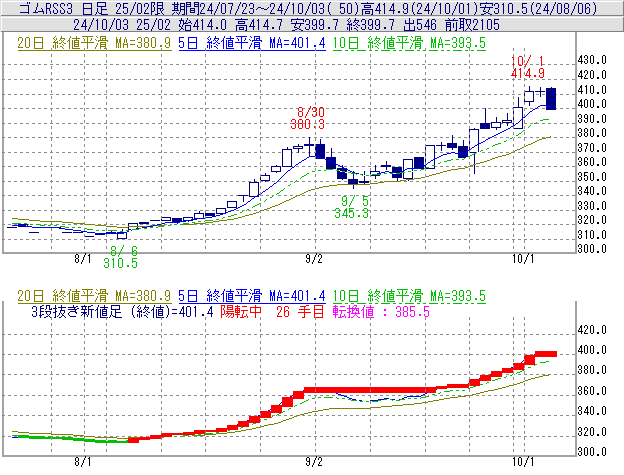
Task: Click the 10/1 date label under upper chart
Action: (523, 259)
